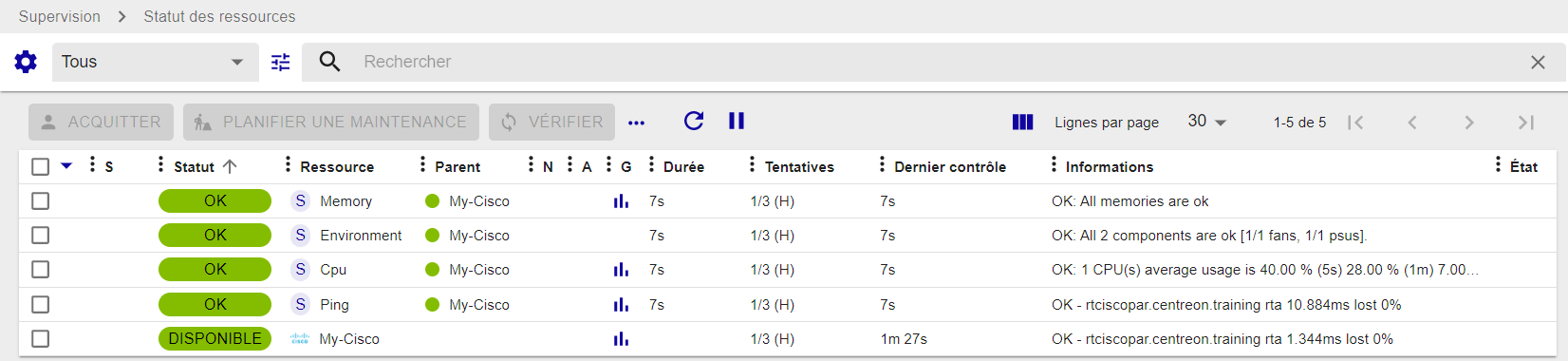Open the search criteria options icon
Screen dimensions: 1568x361
(x=281, y=62)
